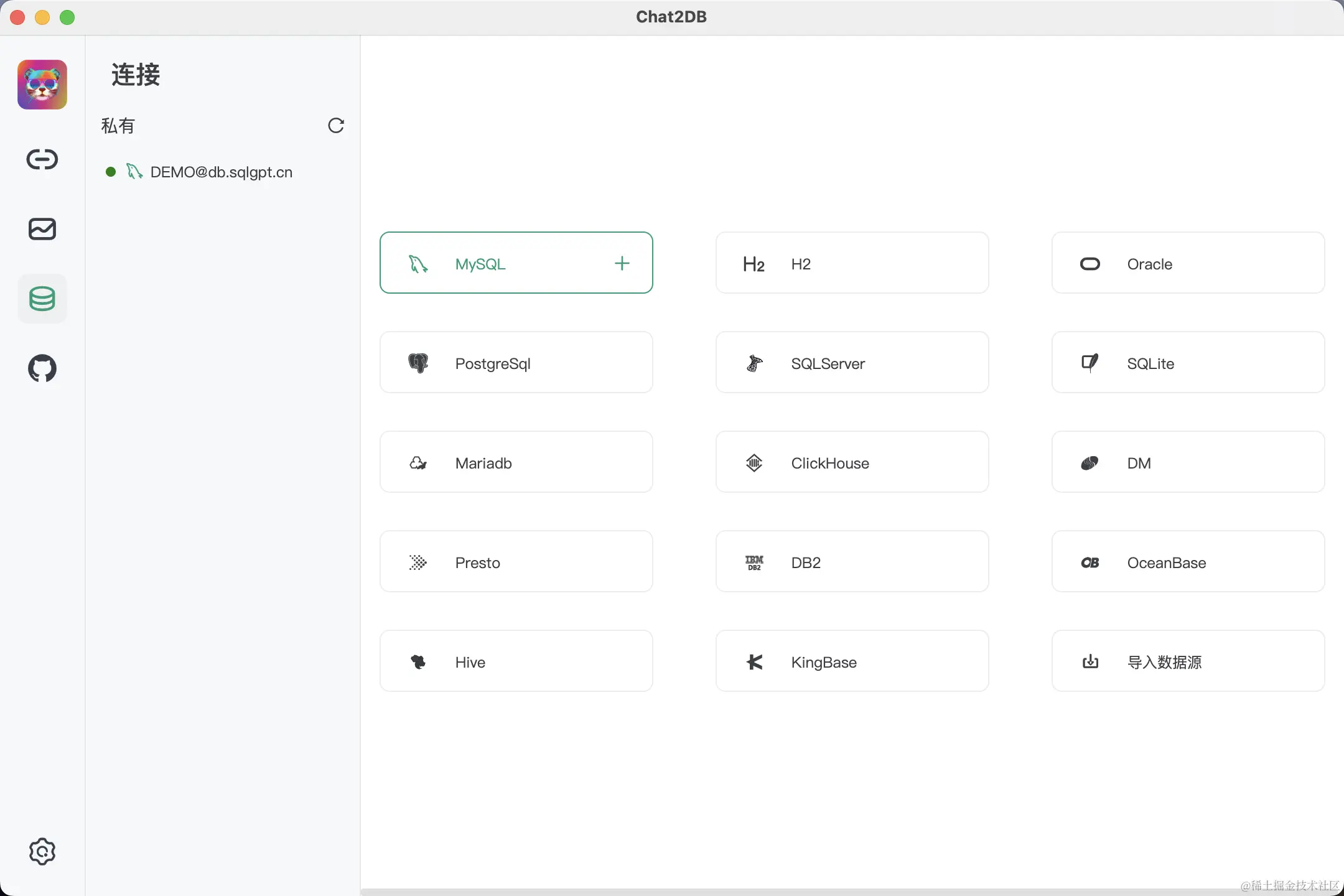1344x896 pixels.
Task: Choose the H2 database card
Action: click(x=852, y=263)
